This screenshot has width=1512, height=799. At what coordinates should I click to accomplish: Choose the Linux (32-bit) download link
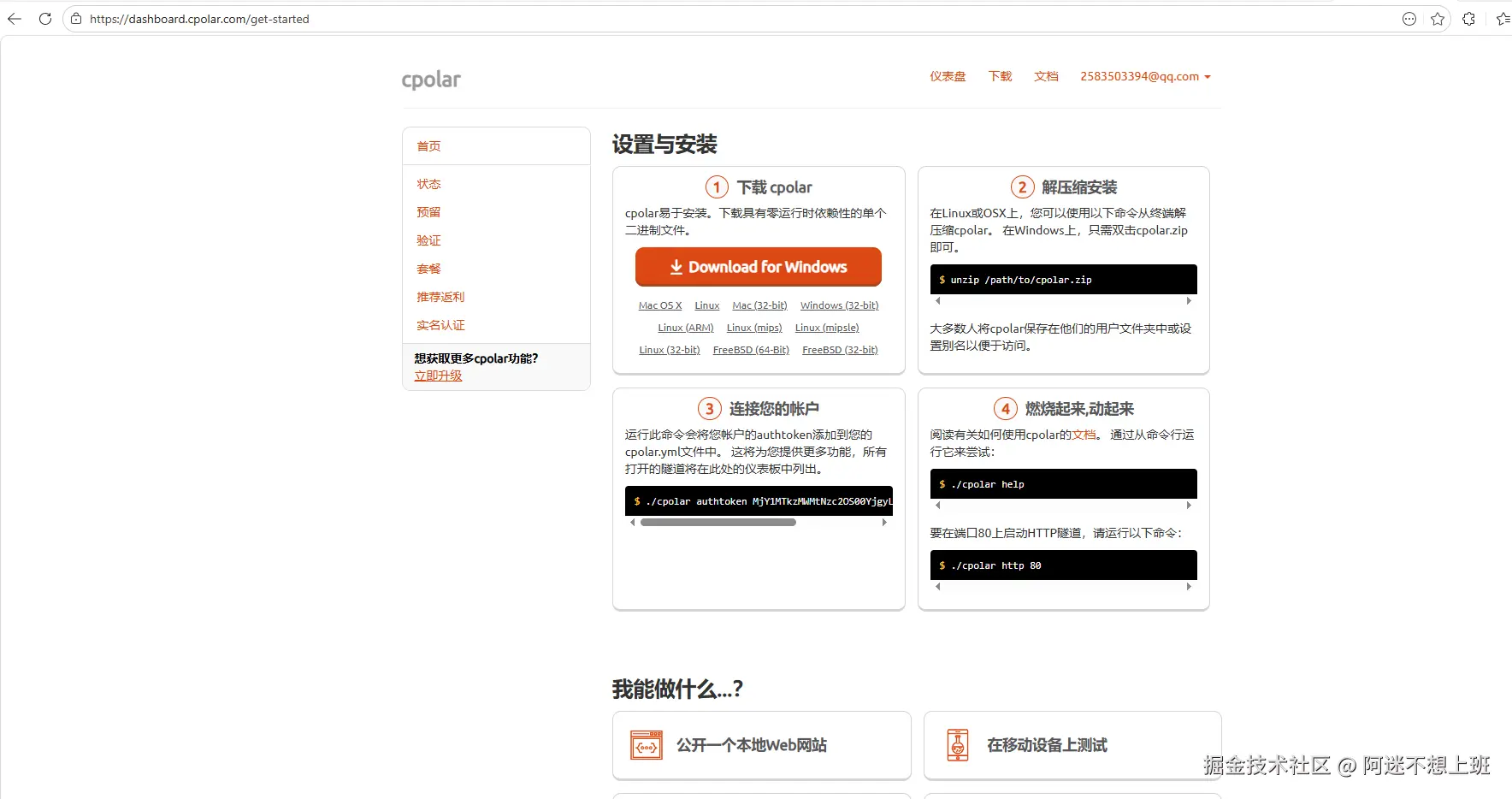pyautogui.click(x=670, y=350)
